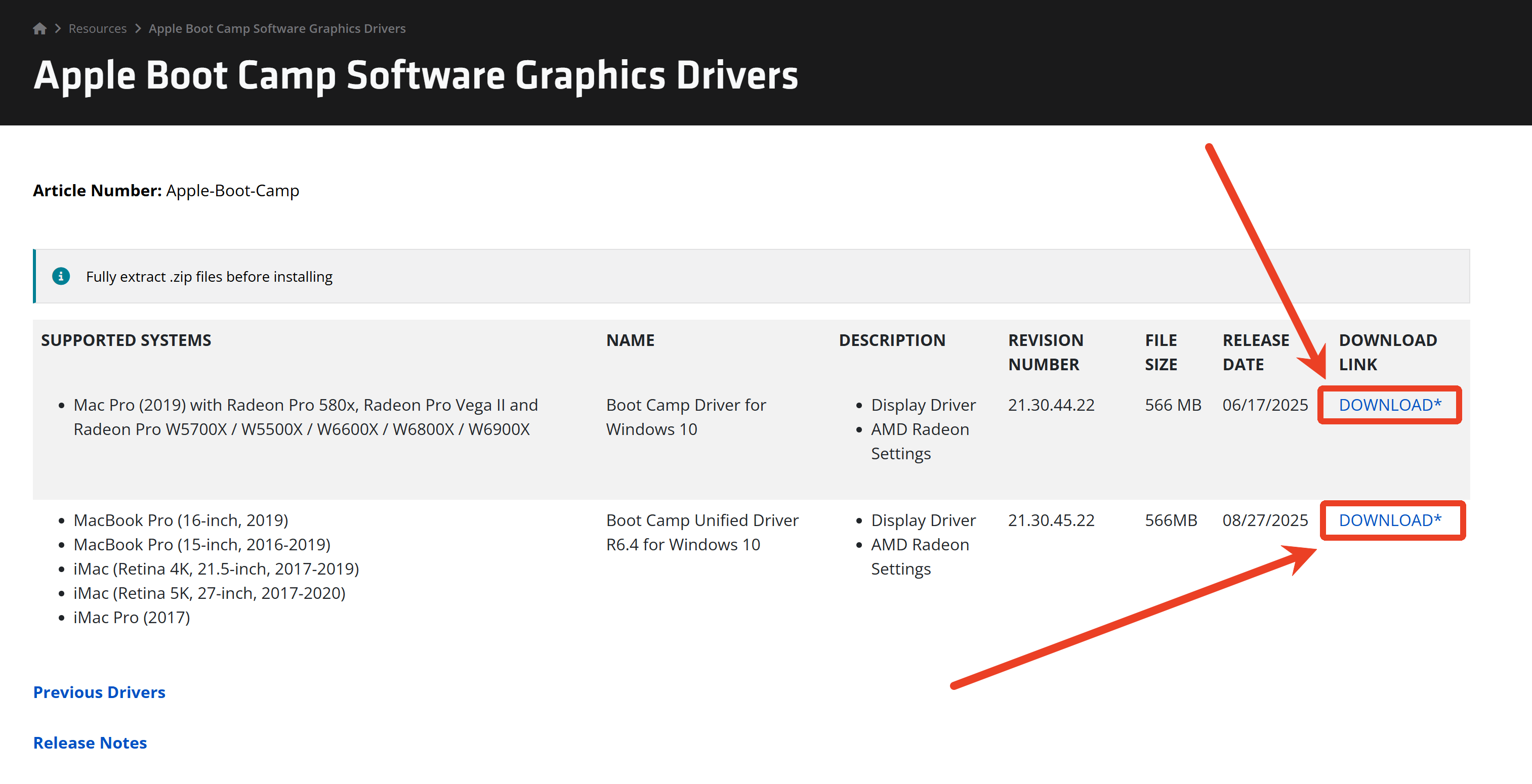The width and height of the screenshot is (1532, 784).
Task: Open the Release Notes link
Action: click(90, 743)
